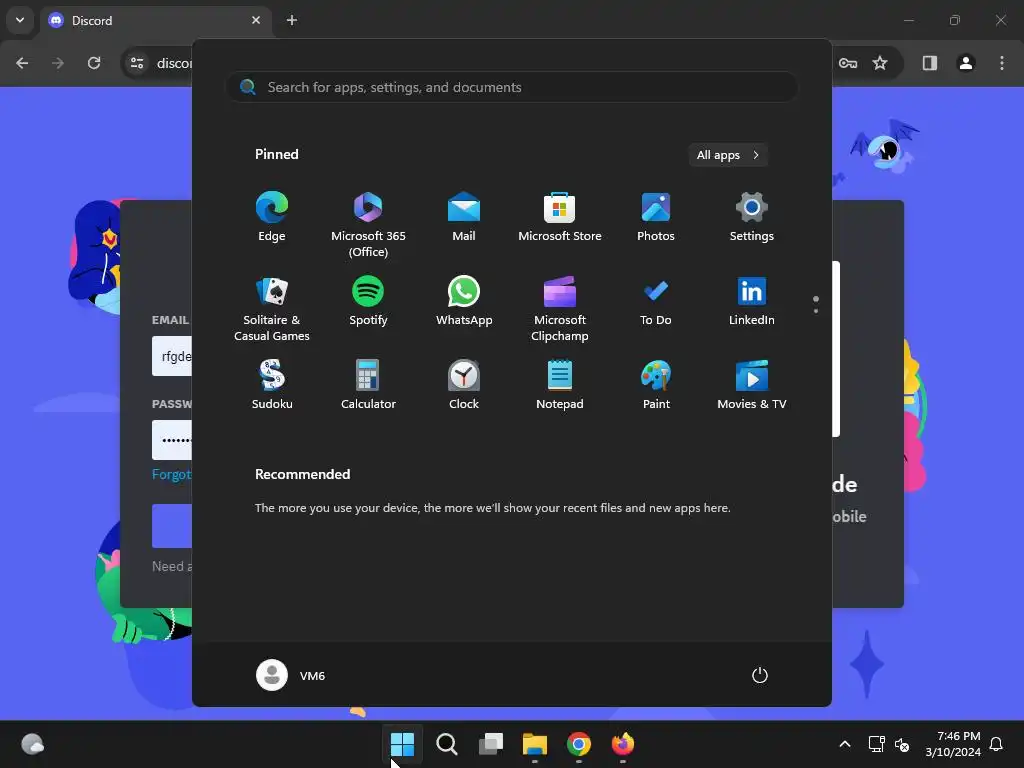Open Firefox from the taskbar
Viewport: 1024px width, 768px height.
[622, 744]
